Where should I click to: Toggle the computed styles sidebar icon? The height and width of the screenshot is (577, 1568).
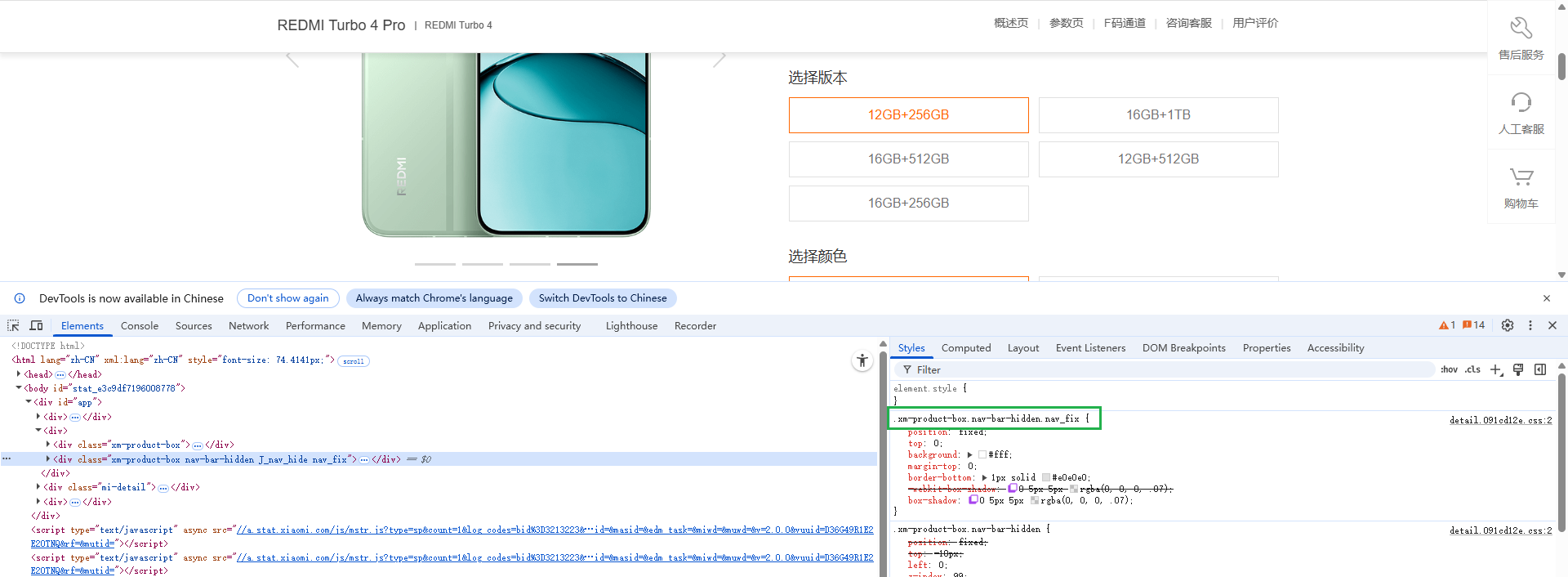1540,369
